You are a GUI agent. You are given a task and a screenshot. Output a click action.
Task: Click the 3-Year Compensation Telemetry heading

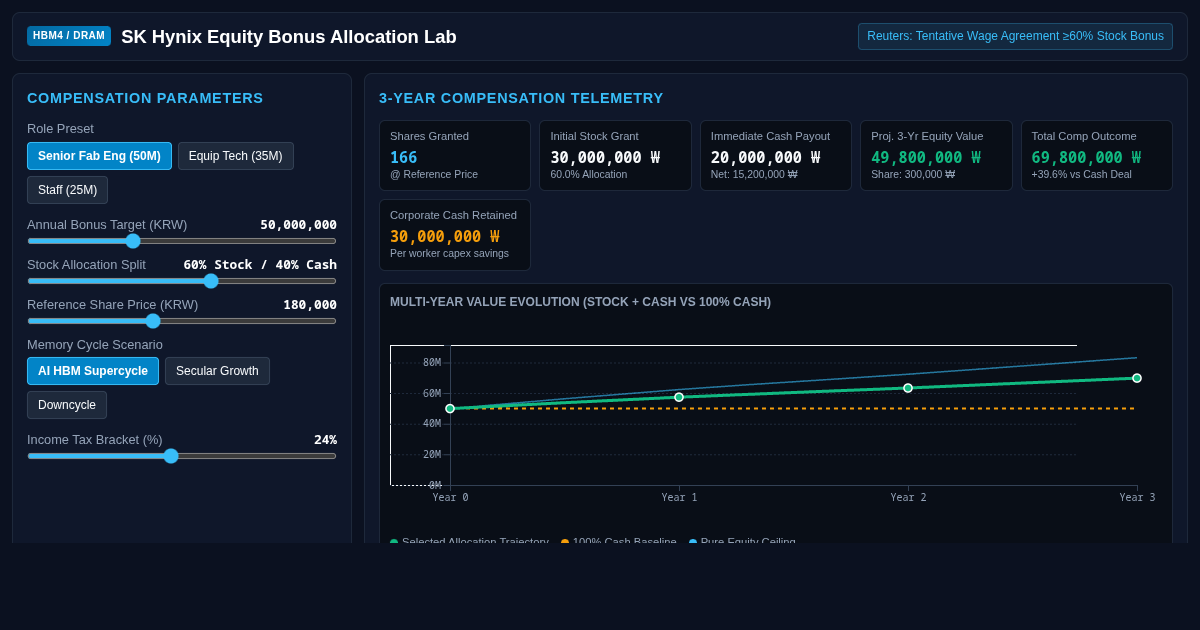pyautogui.click(x=521, y=98)
